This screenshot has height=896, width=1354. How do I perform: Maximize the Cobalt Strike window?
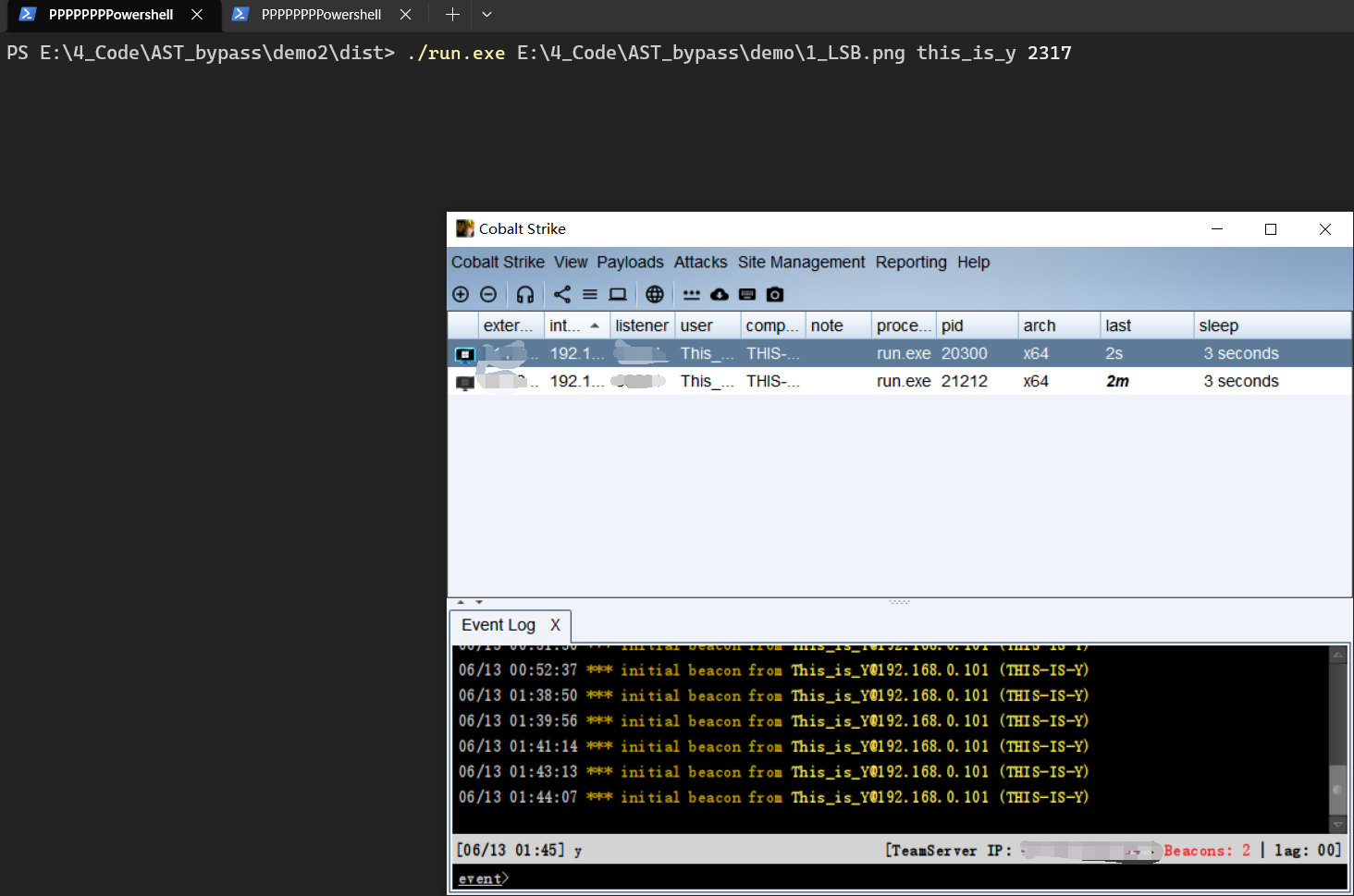(1271, 229)
